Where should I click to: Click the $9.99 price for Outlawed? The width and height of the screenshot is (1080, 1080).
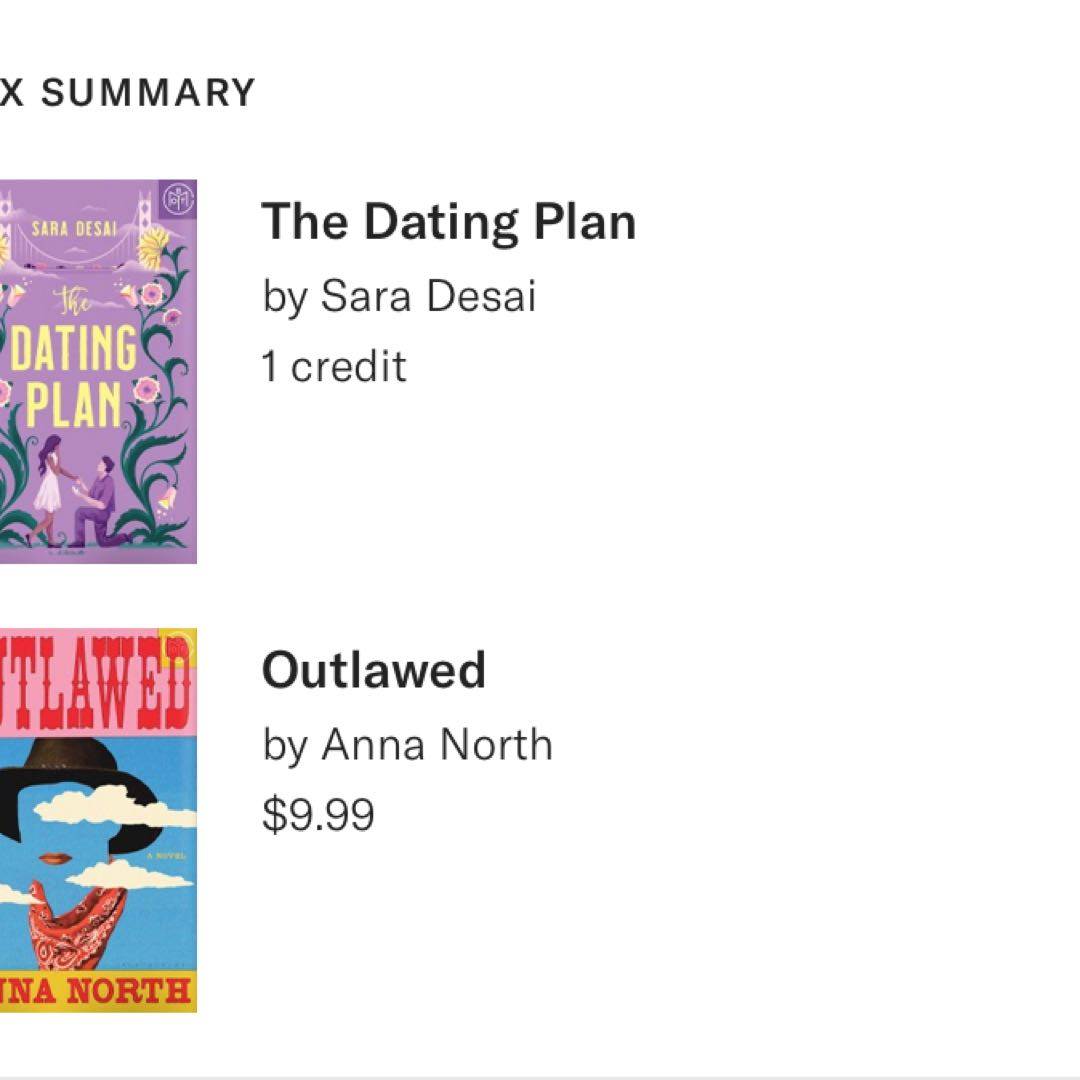point(318,814)
